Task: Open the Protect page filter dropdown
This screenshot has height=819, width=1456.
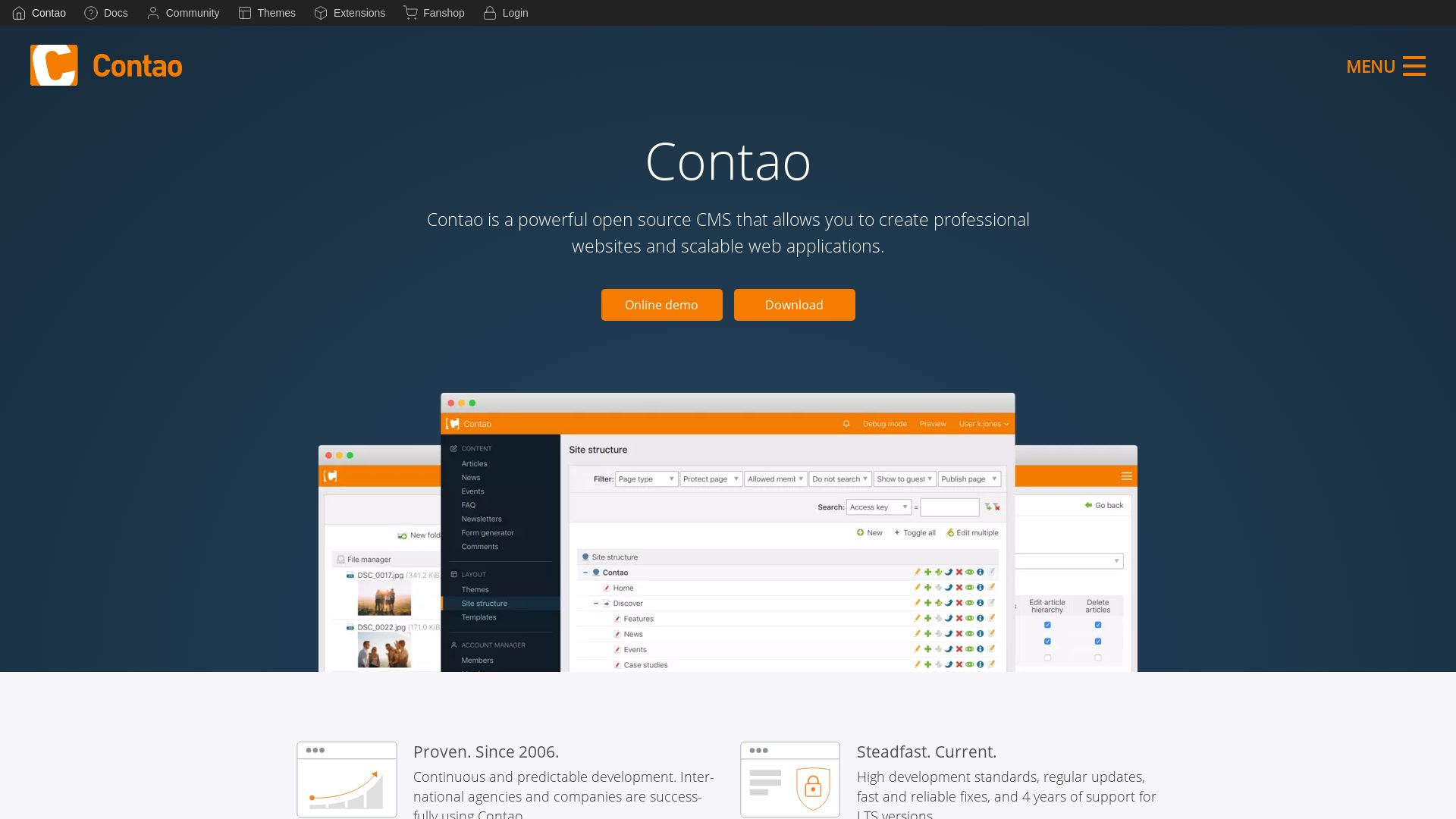Action: coord(709,479)
